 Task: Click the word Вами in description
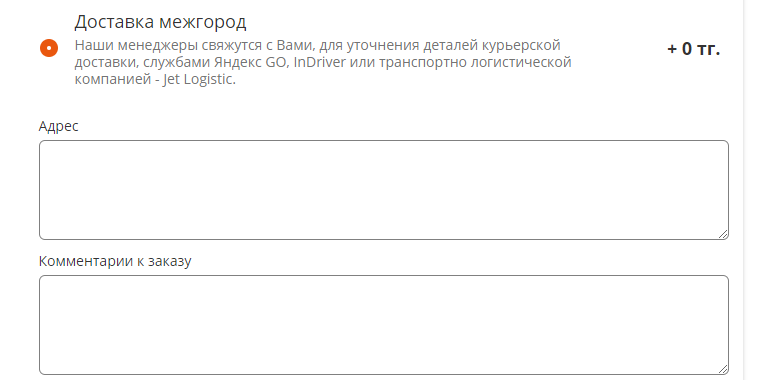click(294, 46)
